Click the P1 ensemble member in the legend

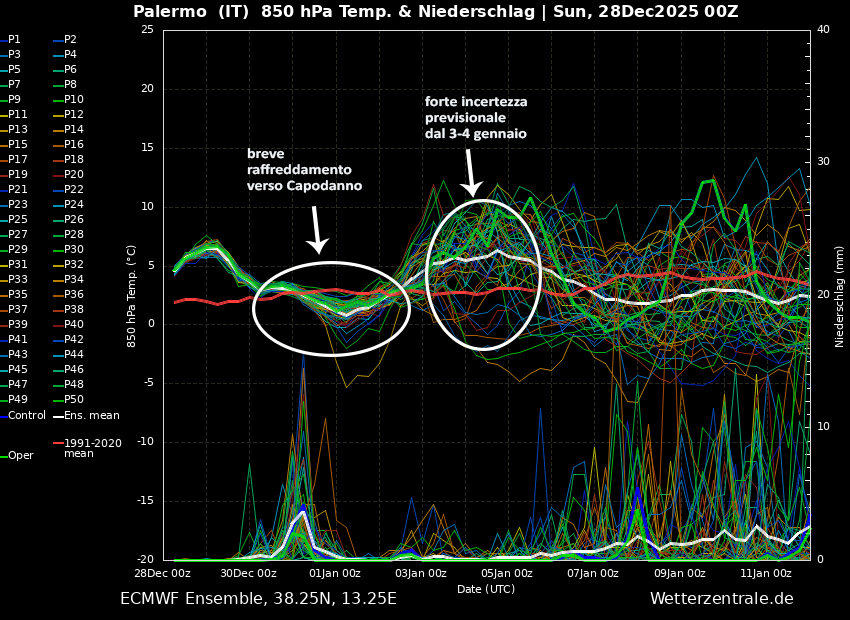13,40
